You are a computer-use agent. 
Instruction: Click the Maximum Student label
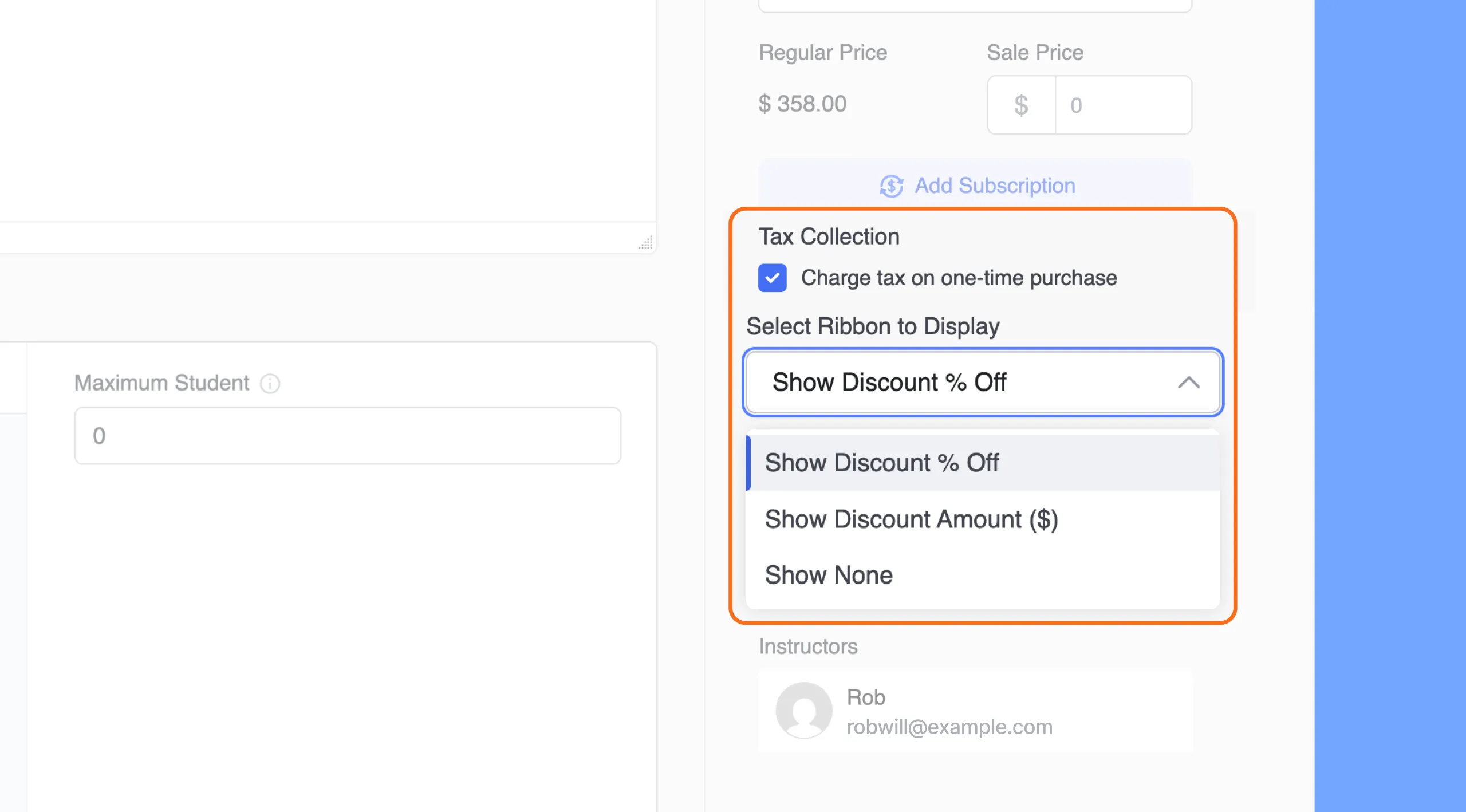tap(161, 383)
